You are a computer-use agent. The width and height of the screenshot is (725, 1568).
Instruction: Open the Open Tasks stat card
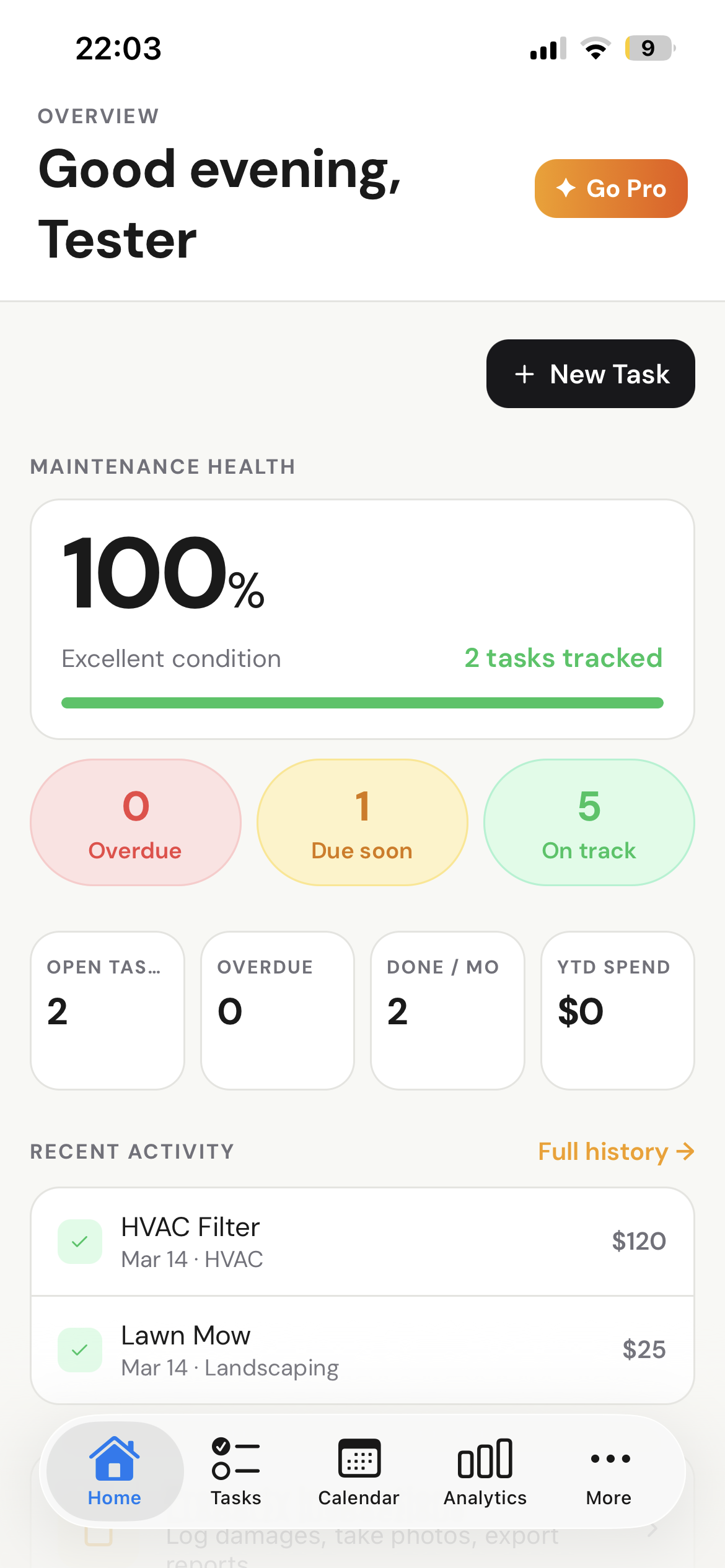pos(108,1010)
